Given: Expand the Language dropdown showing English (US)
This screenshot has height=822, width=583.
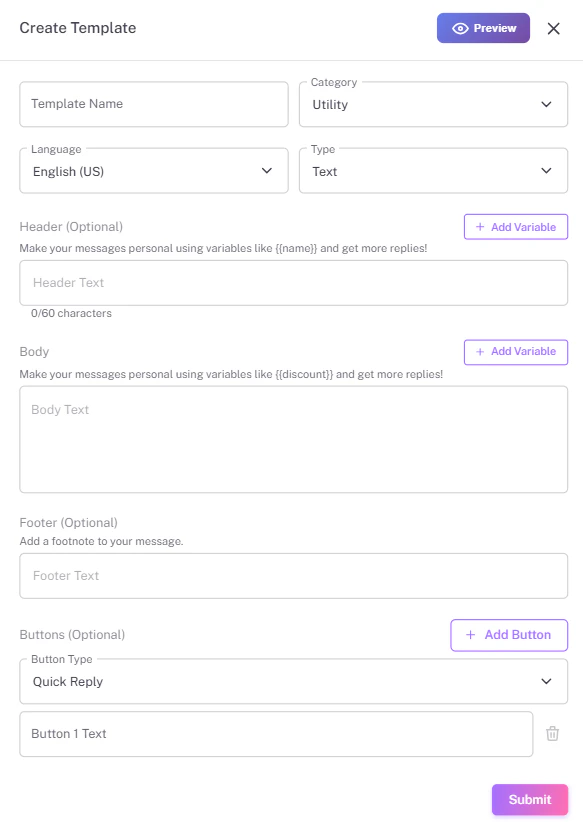Looking at the screenshot, I should pyautogui.click(x=154, y=170).
